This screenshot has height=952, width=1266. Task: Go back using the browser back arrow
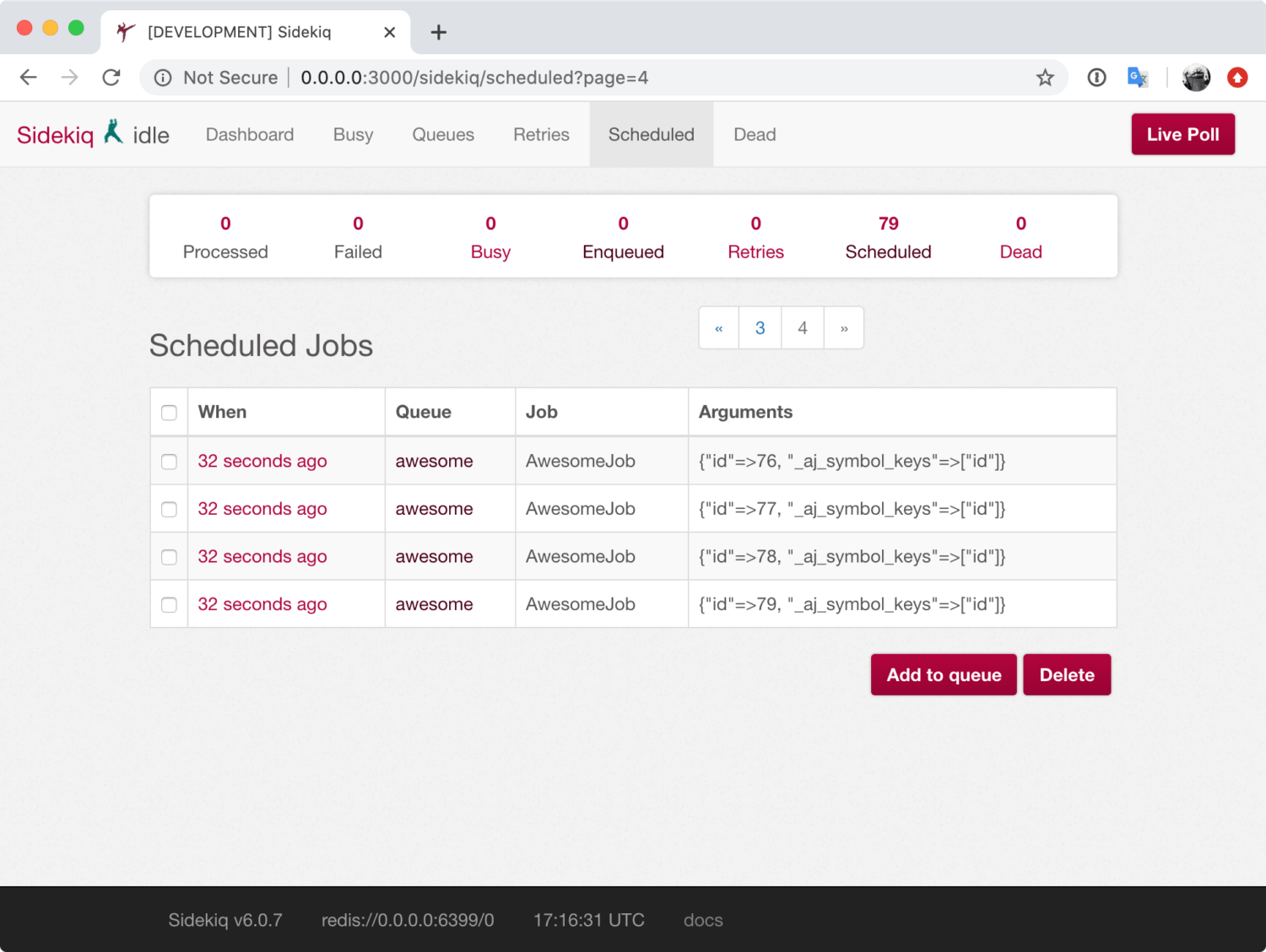pos(29,78)
